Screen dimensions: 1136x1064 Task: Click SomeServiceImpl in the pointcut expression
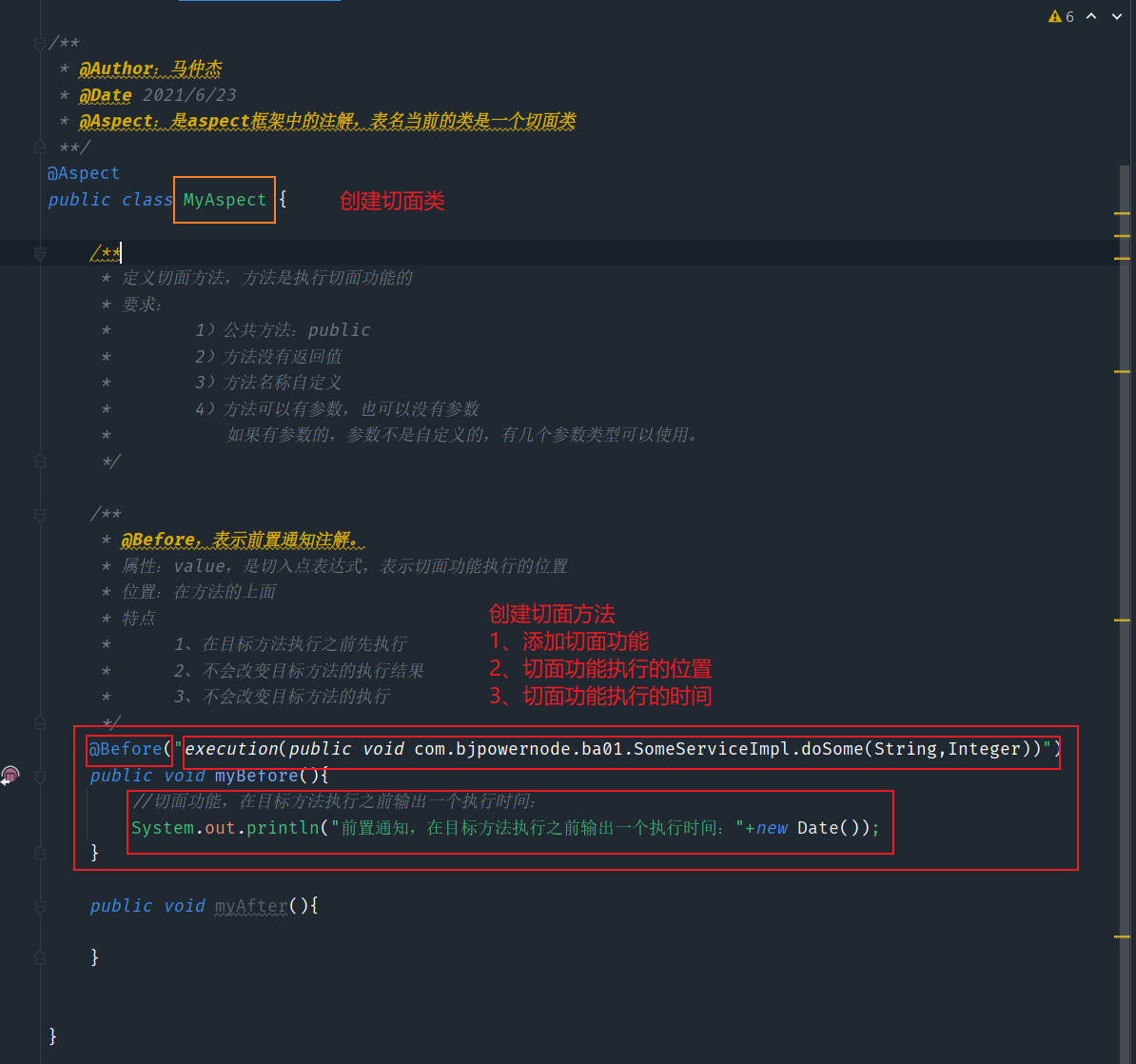click(712, 749)
